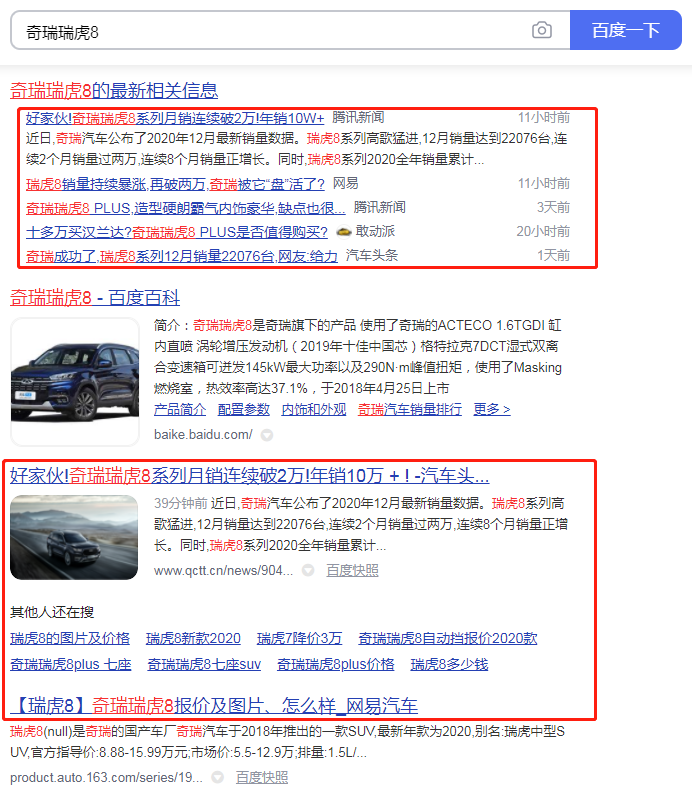Focus the search box containing 奇瑞瑞虎8
Image resolution: width=692 pixels, height=788 pixels.
(290, 30)
